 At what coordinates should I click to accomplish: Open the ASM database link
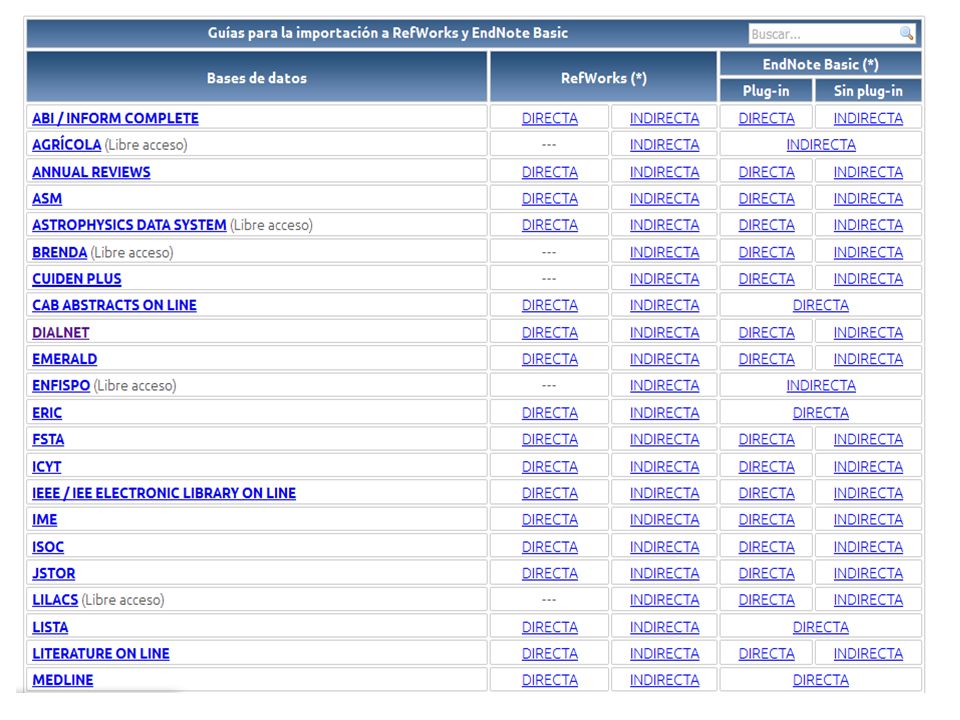tap(47, 199)
